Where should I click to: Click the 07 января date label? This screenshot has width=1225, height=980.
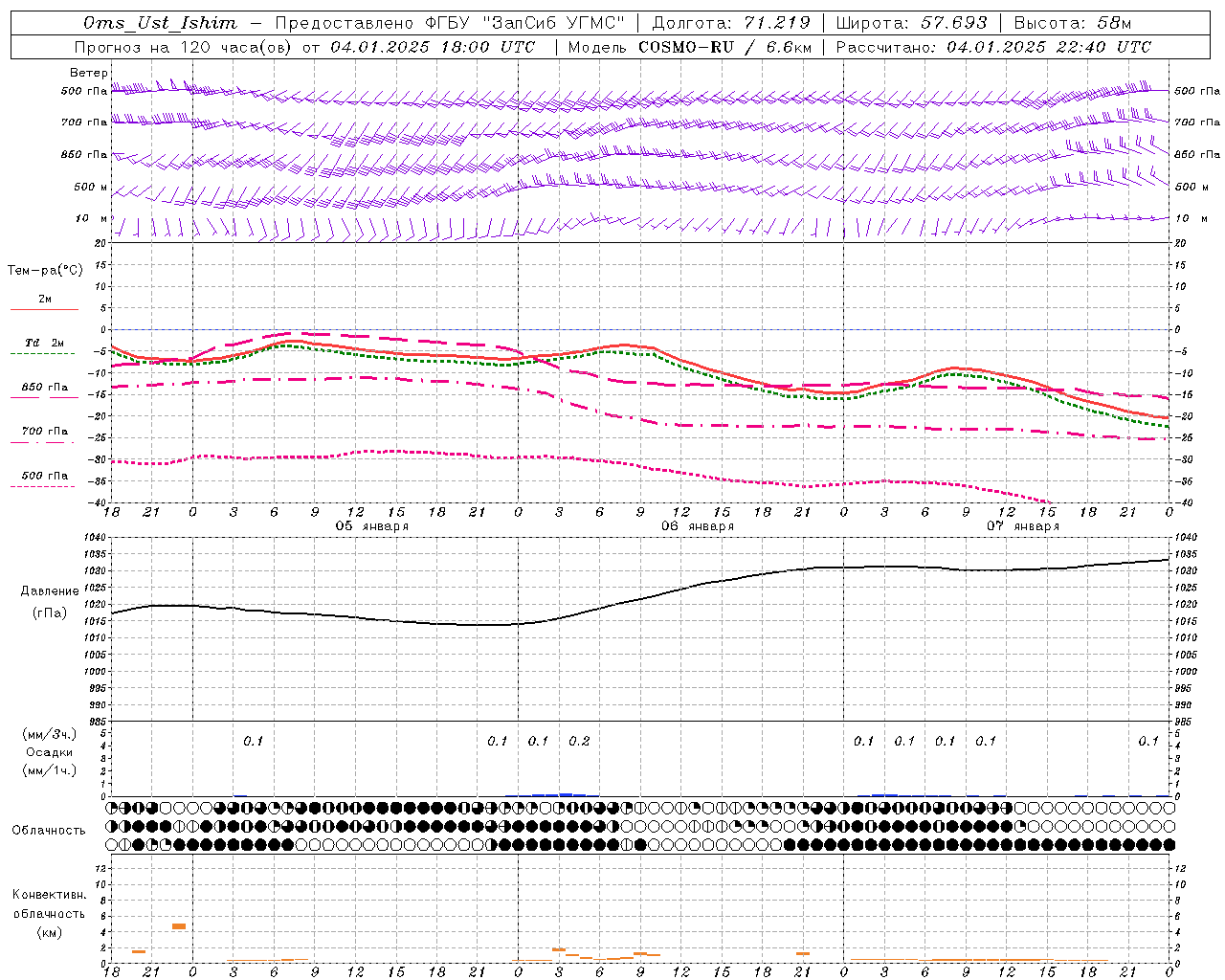1023,526
